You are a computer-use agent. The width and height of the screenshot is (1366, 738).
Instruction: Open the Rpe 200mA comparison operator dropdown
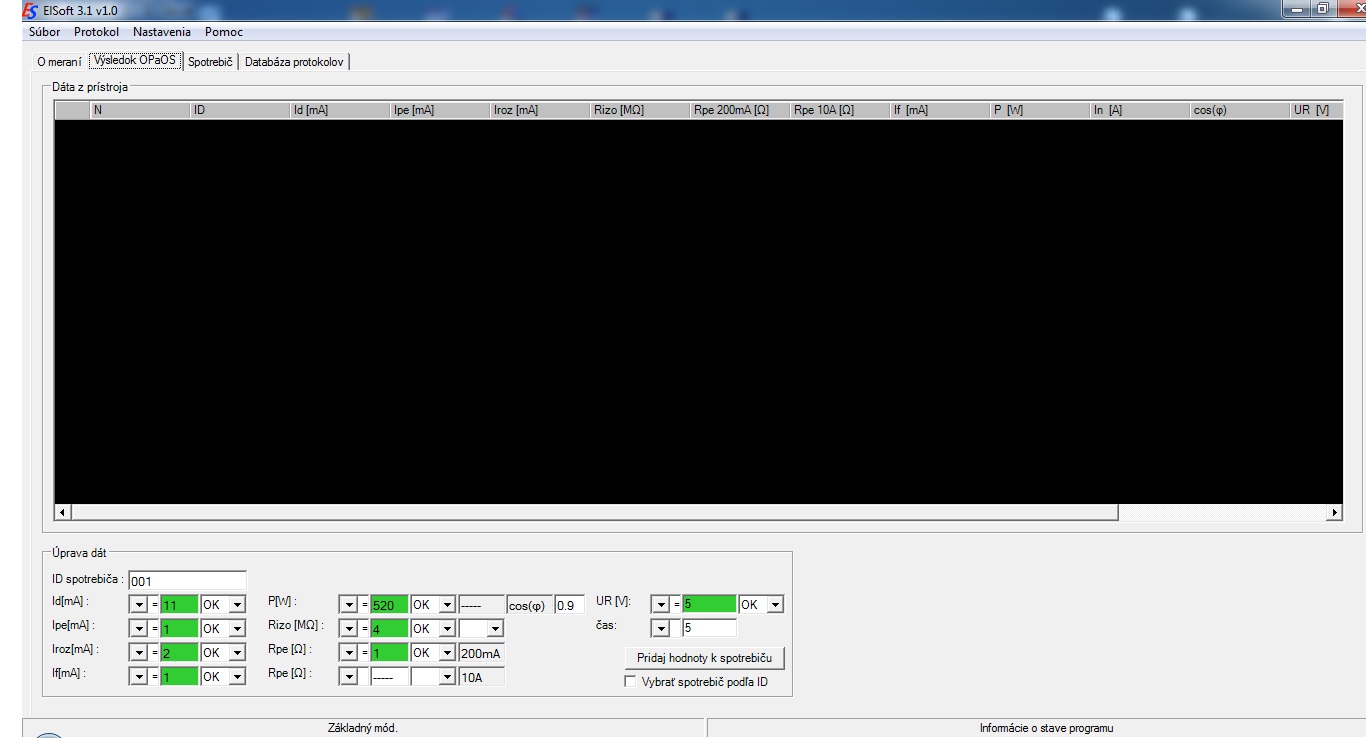(348, 652)
